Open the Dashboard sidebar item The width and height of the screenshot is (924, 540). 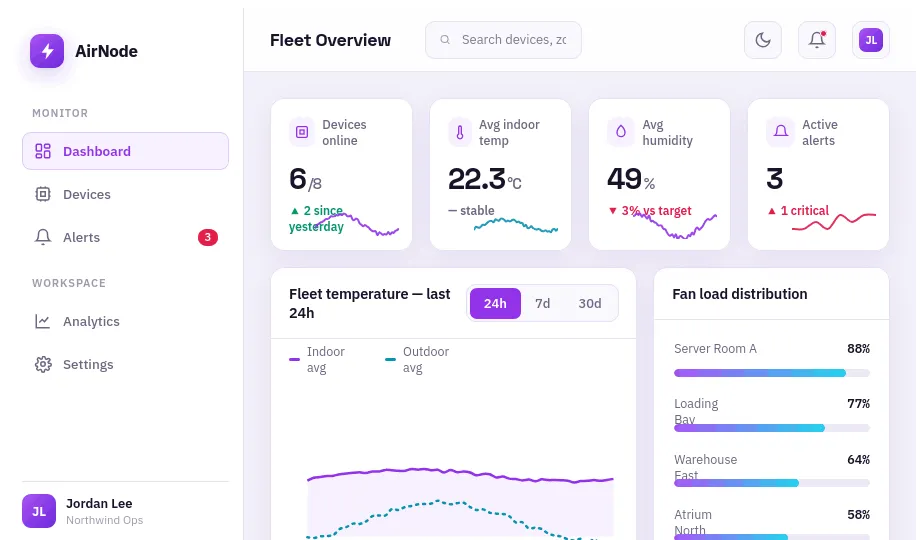pyautogui.click(x=126, y=151)
